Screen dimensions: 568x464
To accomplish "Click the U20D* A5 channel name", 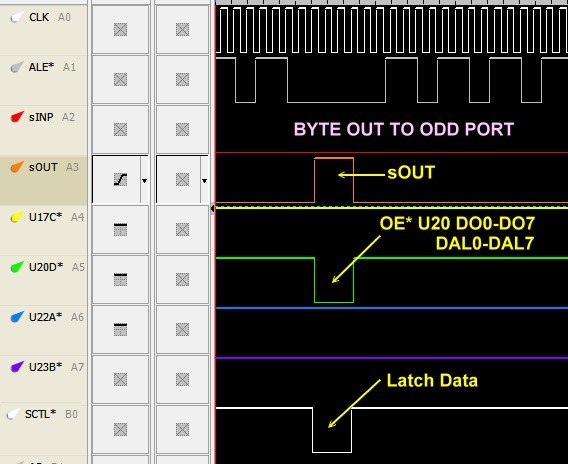I will (x=46, y=267).
